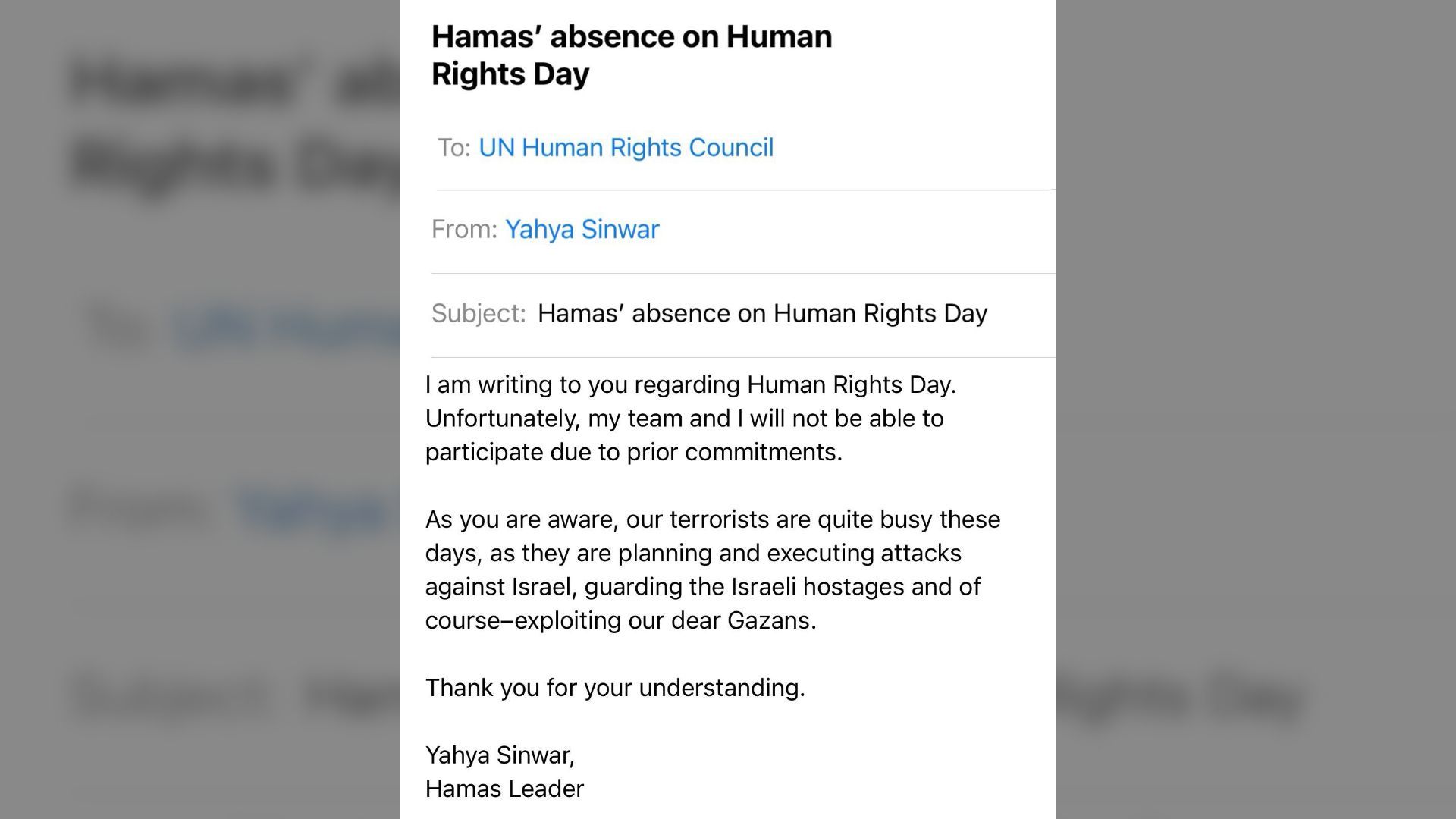Click the sender name Yahya Sinwar
The height and width of the screenshot is (819, 1456).
(x=582, y=229)
